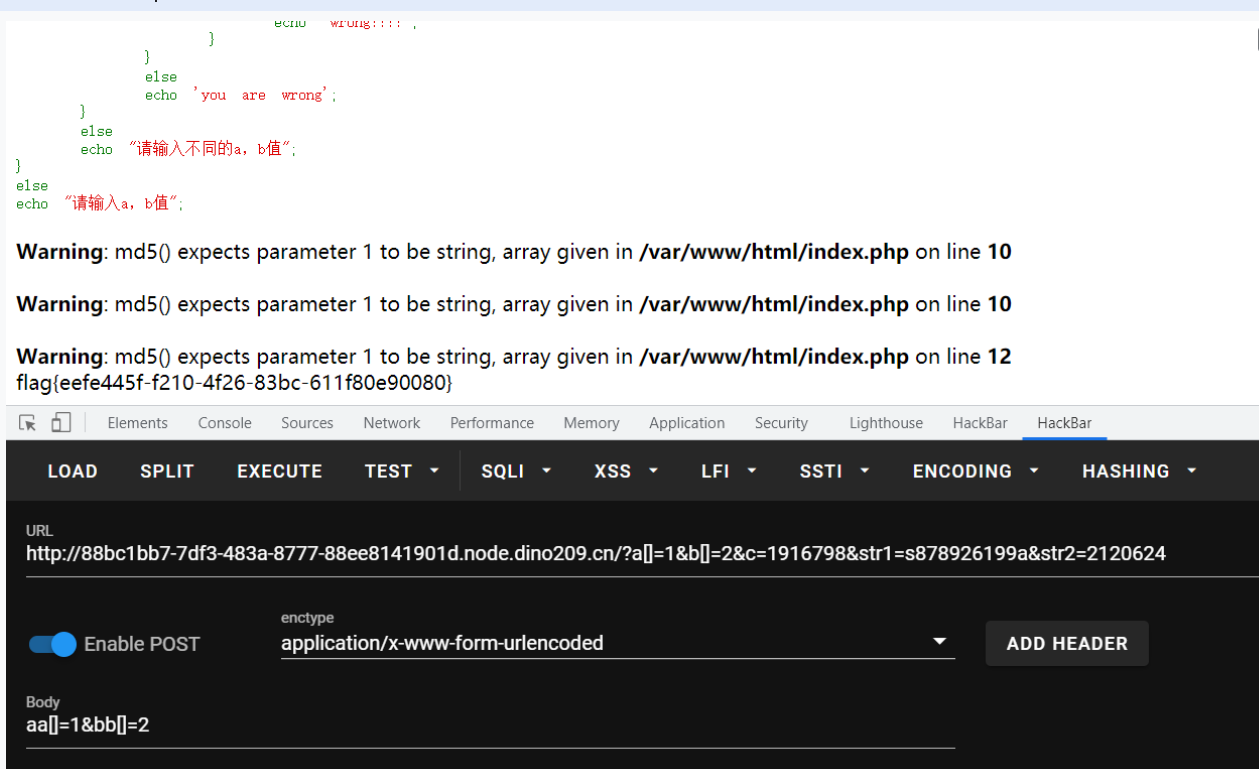Switch to the Network tab
The height and width of the screenshot is (769, 1259).
392,423
